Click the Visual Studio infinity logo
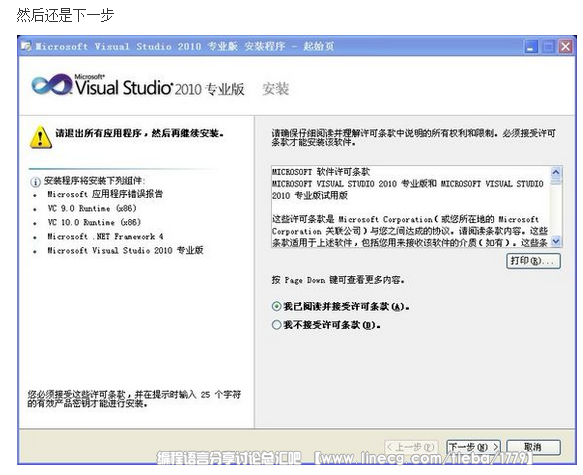The height and width of the screenshot is (475, 583). coord(51,84)
